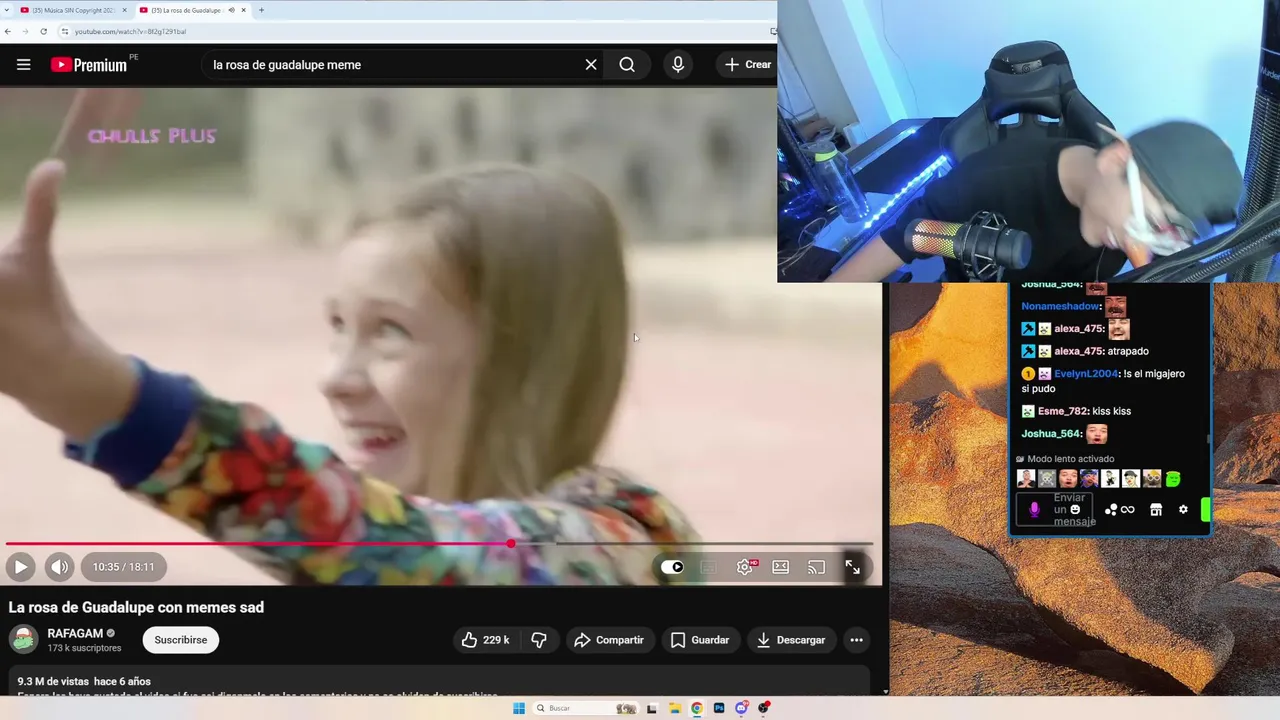Mute the video volume

click(x=60, y=567)
